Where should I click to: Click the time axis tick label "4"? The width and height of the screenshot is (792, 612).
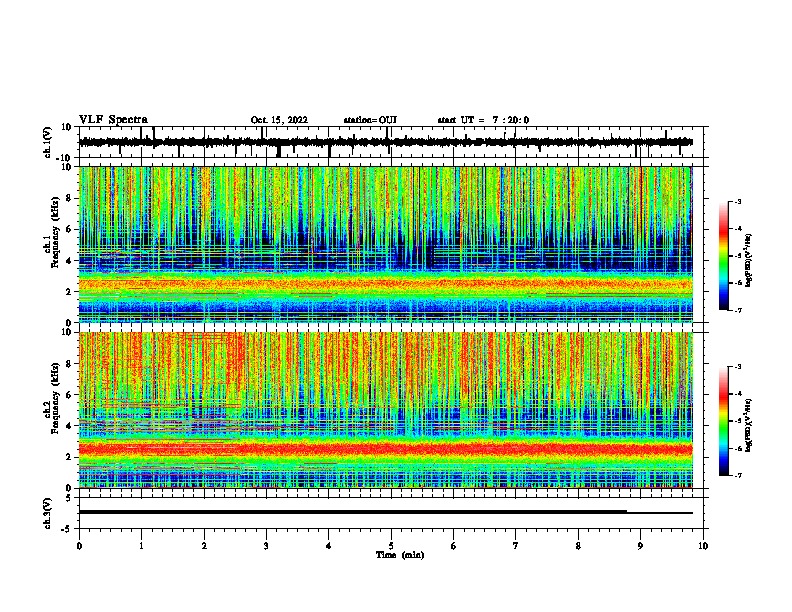(x=329, y=546)
